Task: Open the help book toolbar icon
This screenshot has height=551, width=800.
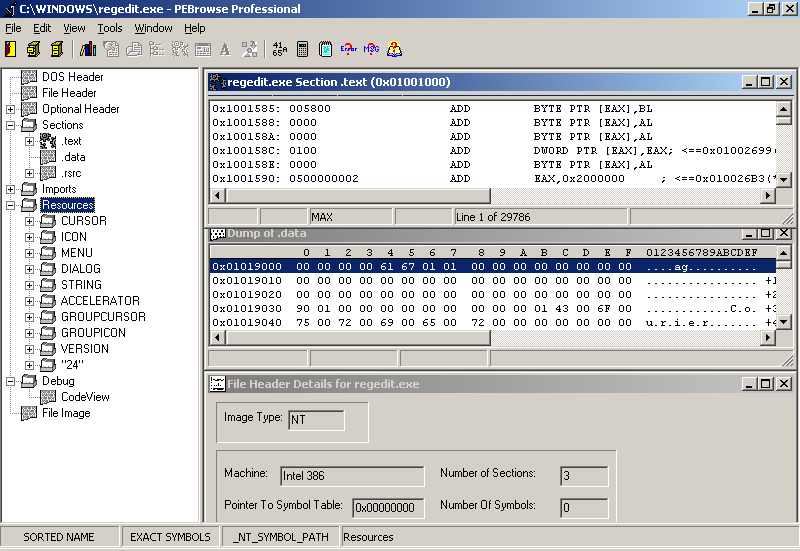Action: (394, 49)
